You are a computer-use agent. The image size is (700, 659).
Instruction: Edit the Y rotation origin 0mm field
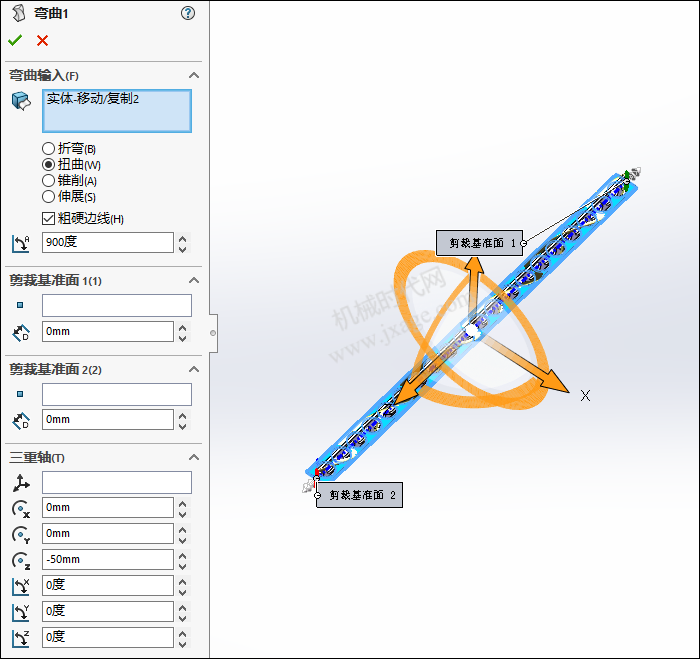pos(108,534)
